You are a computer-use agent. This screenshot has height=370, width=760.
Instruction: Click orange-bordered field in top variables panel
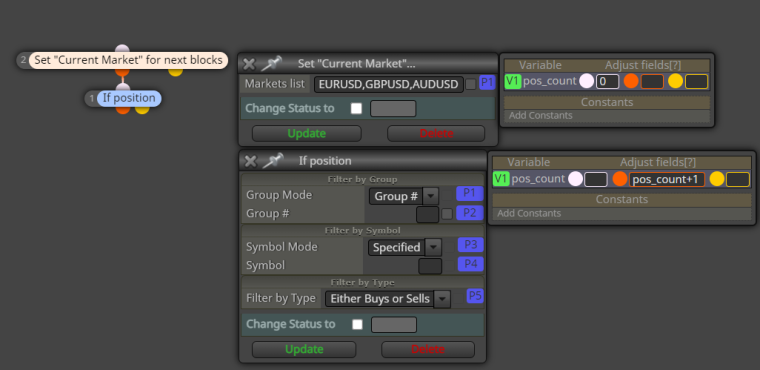coord(652,81)
